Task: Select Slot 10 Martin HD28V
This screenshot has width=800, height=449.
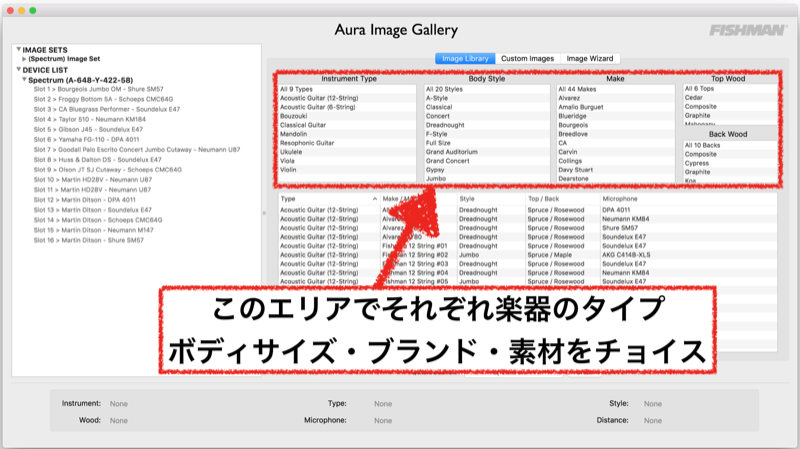Action: (x=92, y=180)
